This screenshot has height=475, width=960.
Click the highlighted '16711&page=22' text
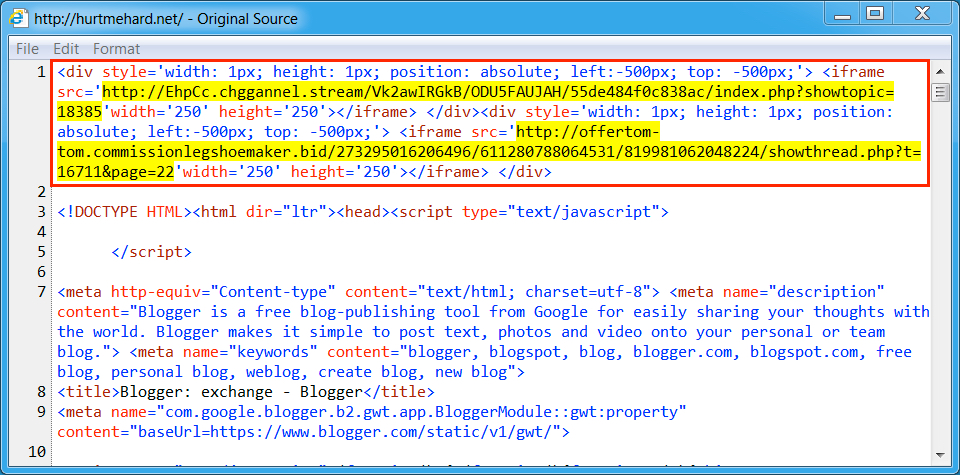pyautogui.click(x=116, y=173)
